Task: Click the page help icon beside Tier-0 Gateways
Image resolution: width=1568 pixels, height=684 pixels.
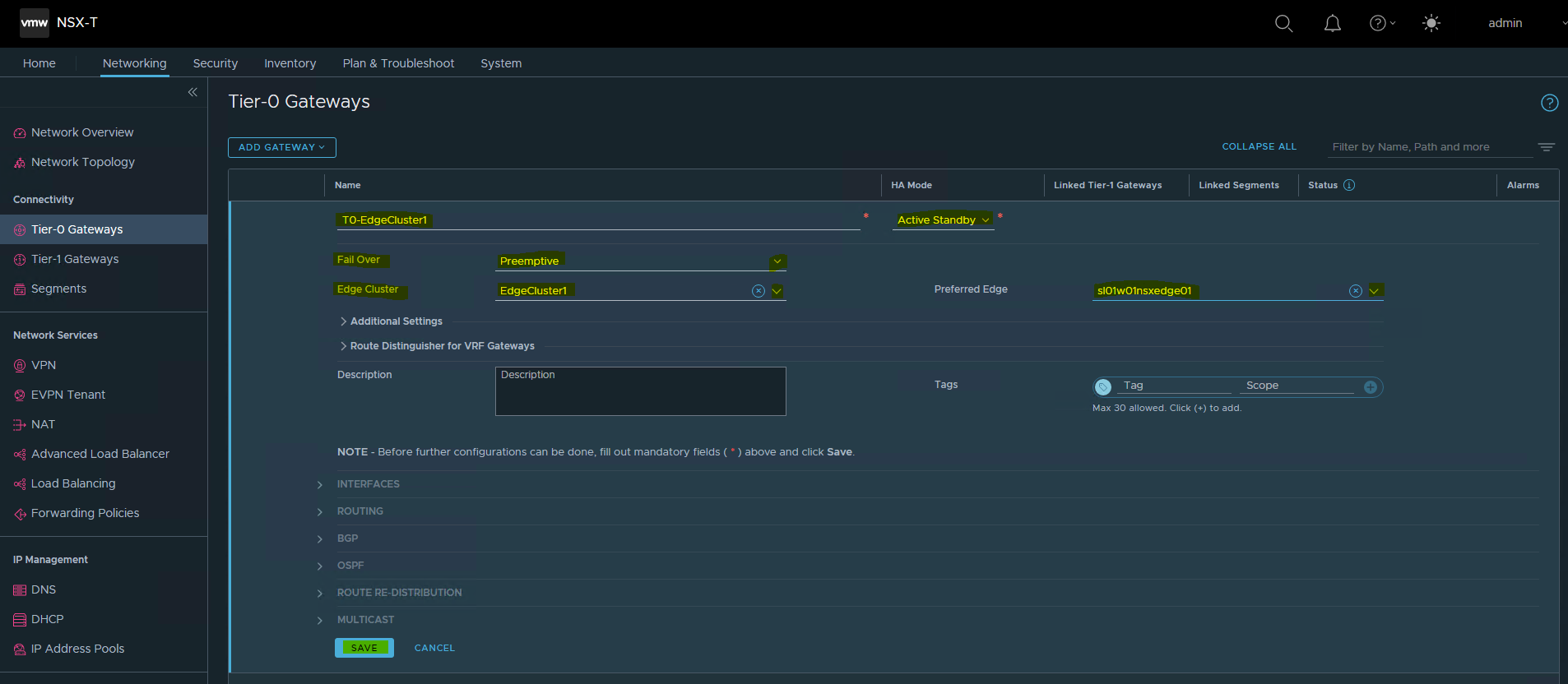Action: pyautogui.click(x=1549, y=103)
